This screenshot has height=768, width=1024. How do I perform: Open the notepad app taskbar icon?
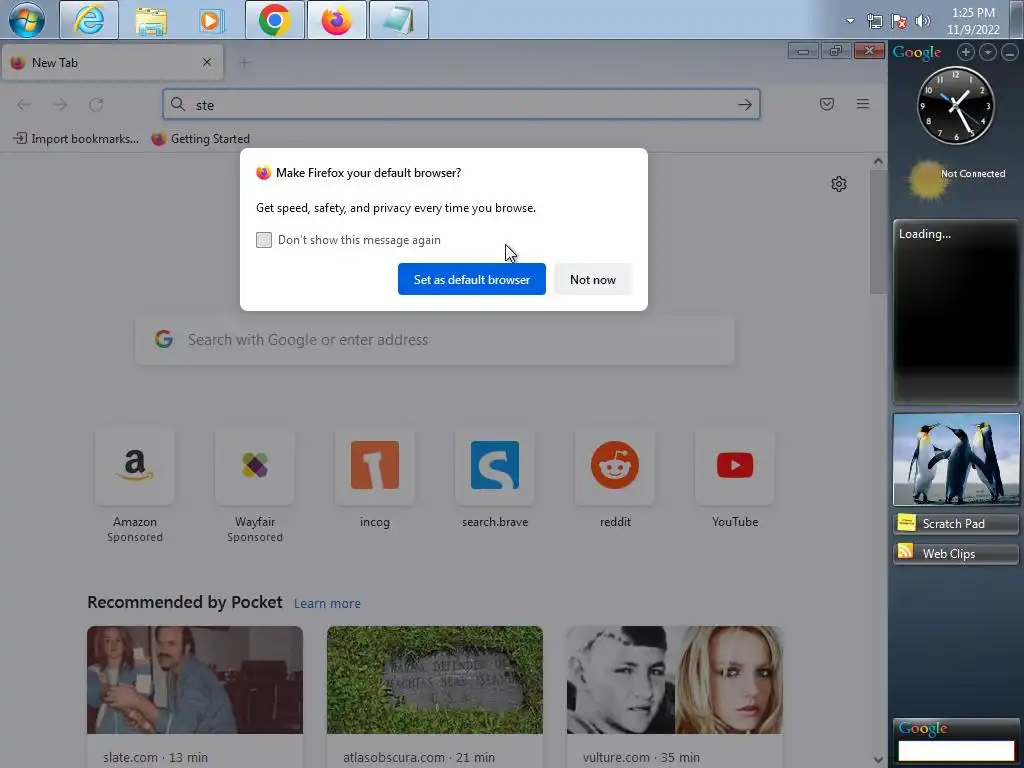coord(399,20)
